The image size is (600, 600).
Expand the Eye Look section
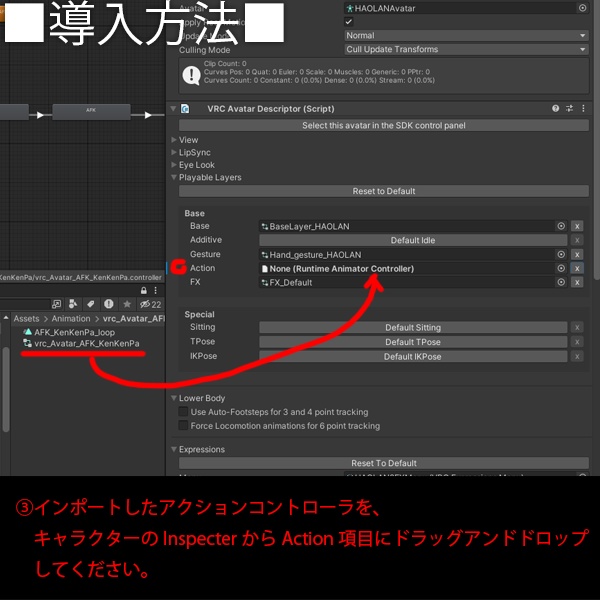(x=174, y=165)
